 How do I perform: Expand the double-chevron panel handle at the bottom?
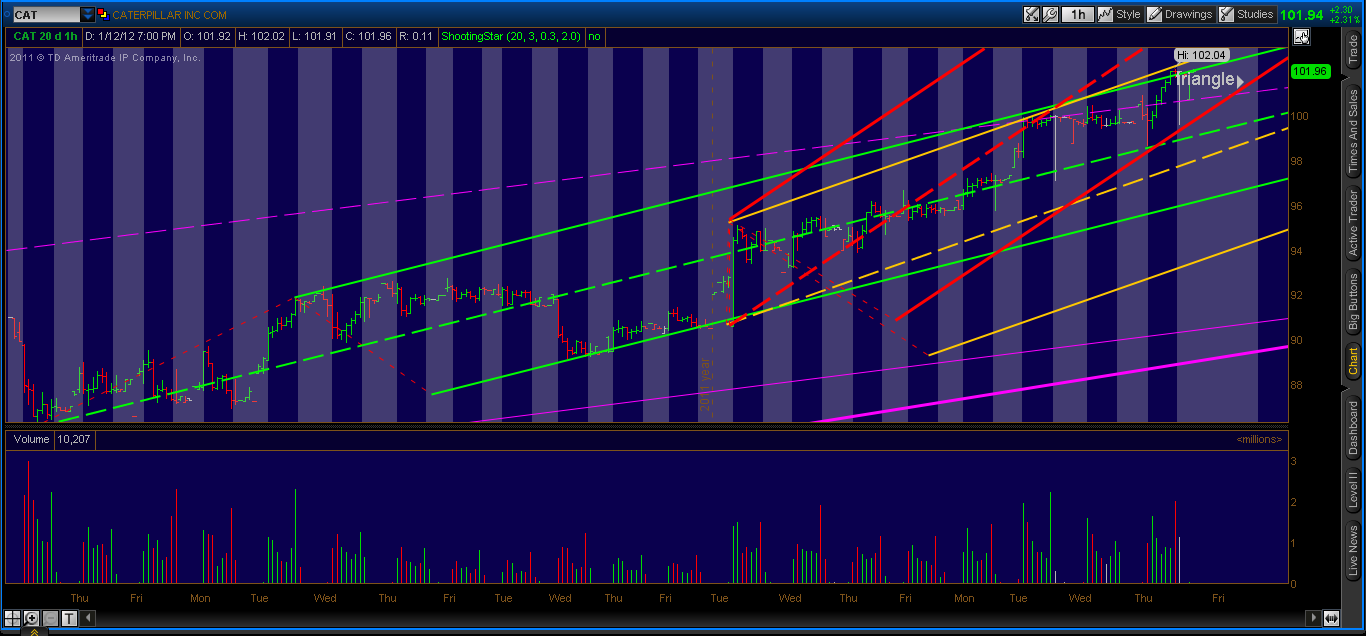(33, 631)
